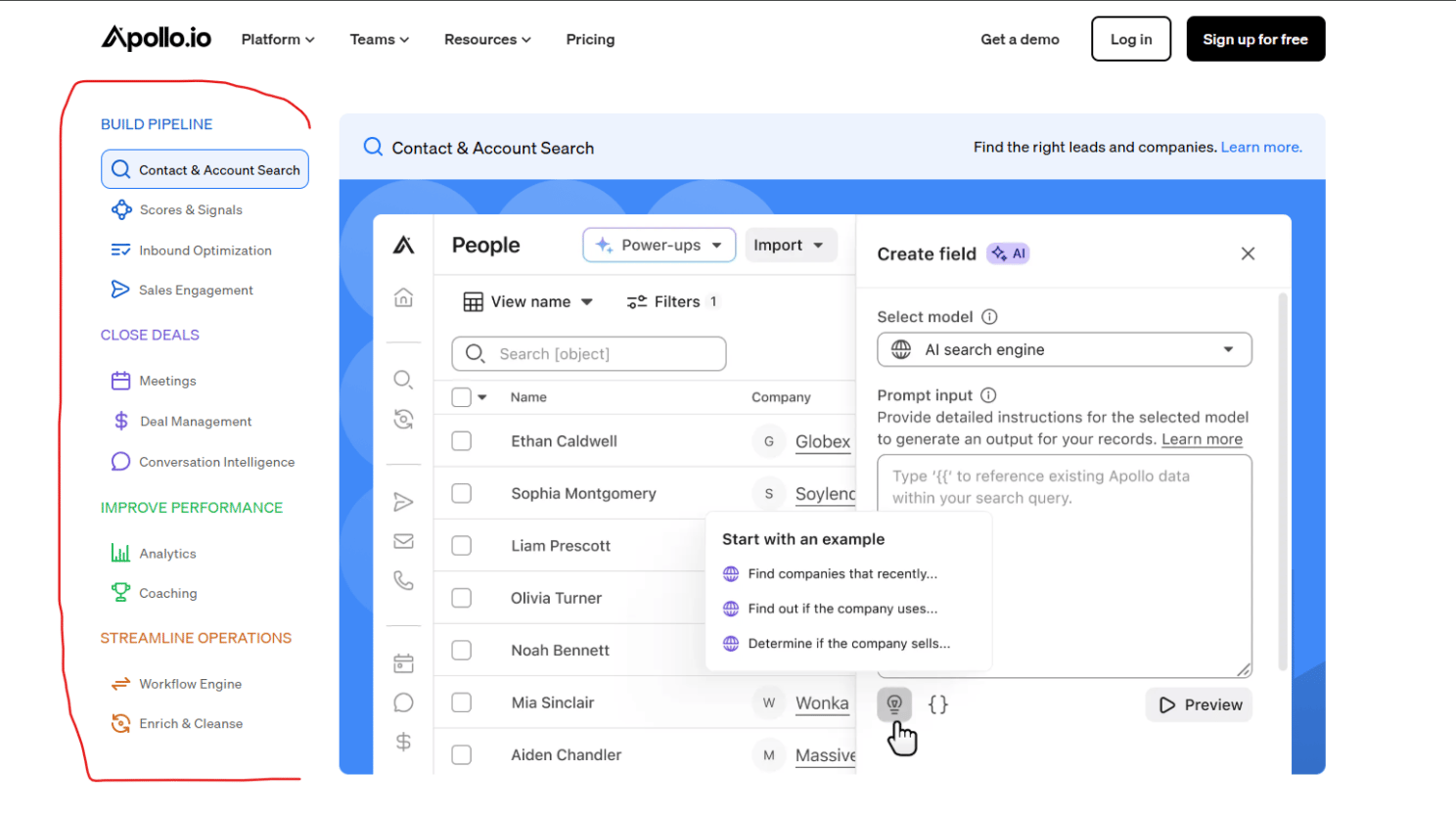Open the Wonka company link

point(822,703)
